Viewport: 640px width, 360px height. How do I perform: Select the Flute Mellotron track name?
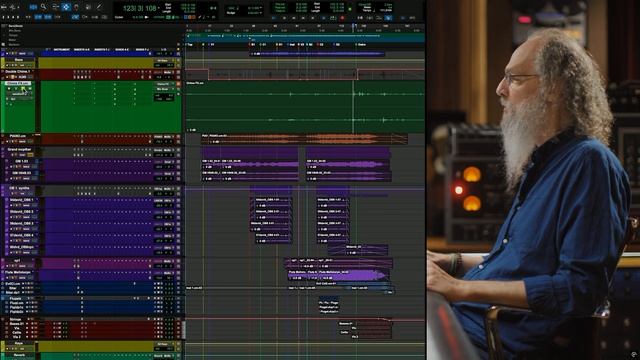point(18,272)
